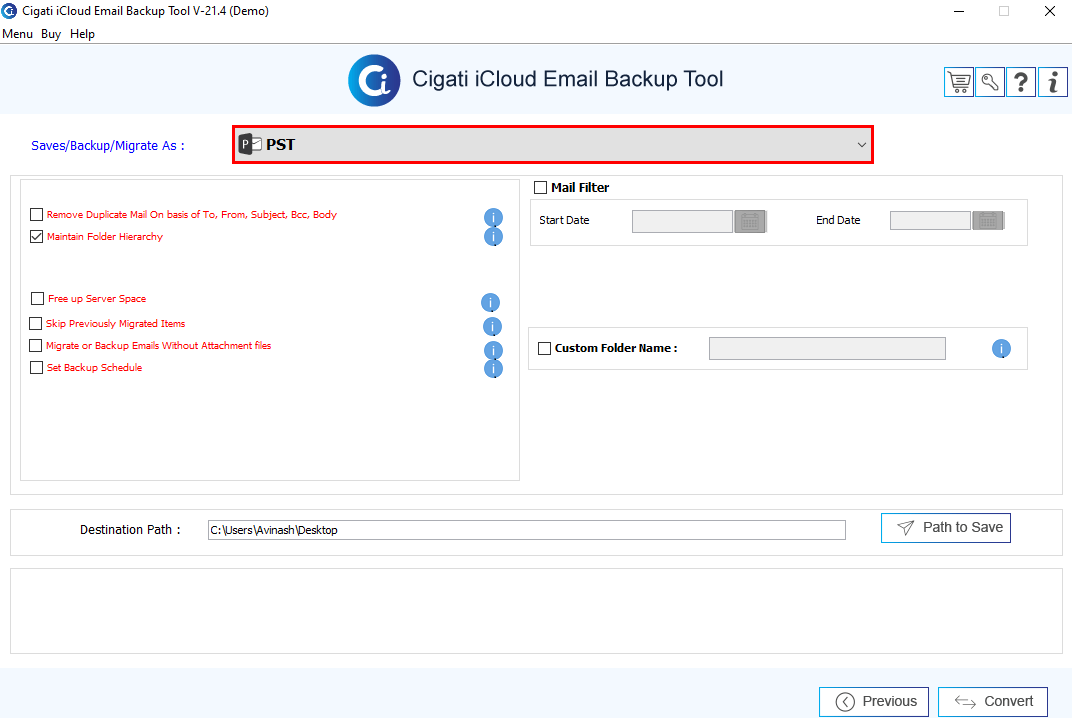This screenshot has width=1072, height=718.
Task: Close the Cigati application window
Action: [1049, 11]
